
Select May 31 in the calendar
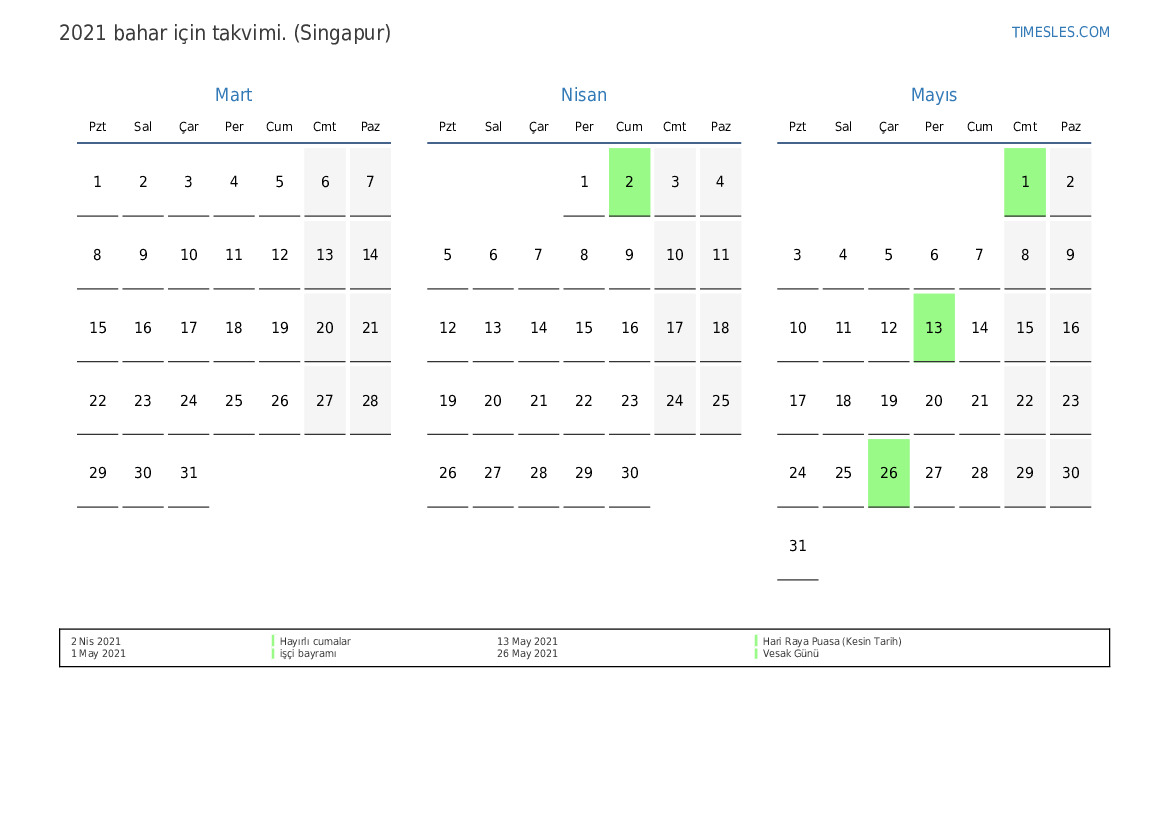797,546
